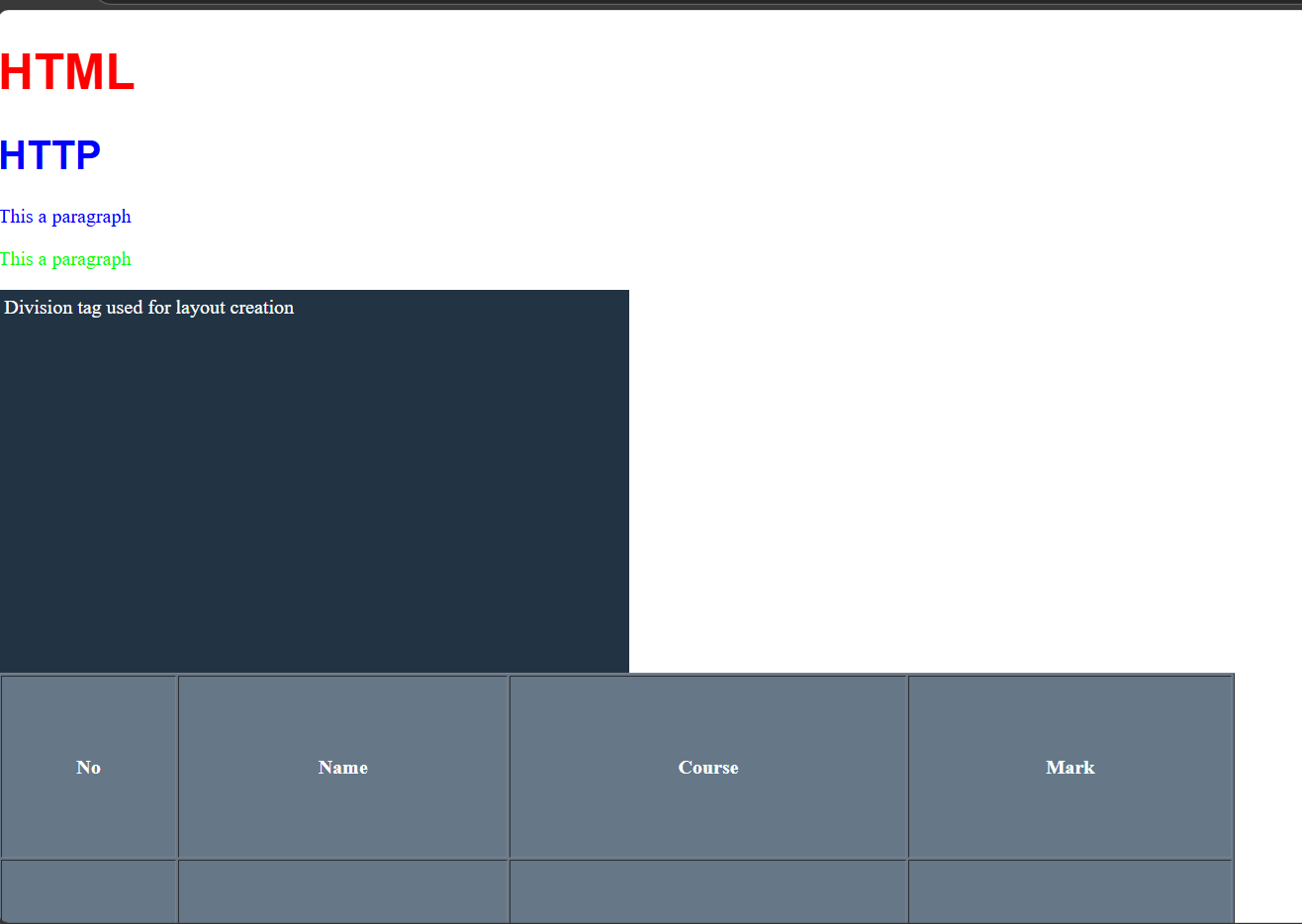Click the empty cell below 'Name'

click(x=342, y=891)
